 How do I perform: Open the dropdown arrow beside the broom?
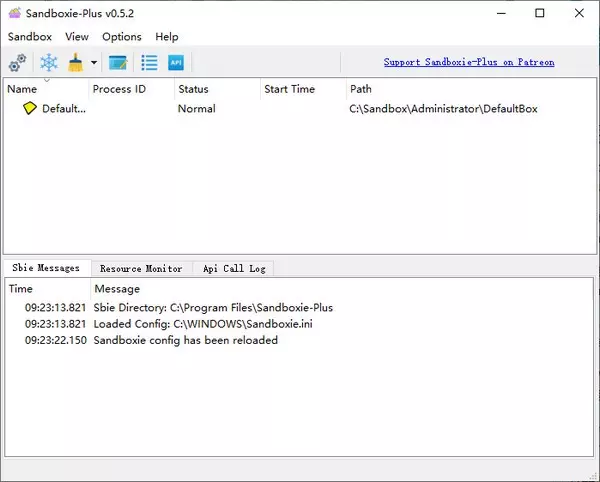(93, 63)
